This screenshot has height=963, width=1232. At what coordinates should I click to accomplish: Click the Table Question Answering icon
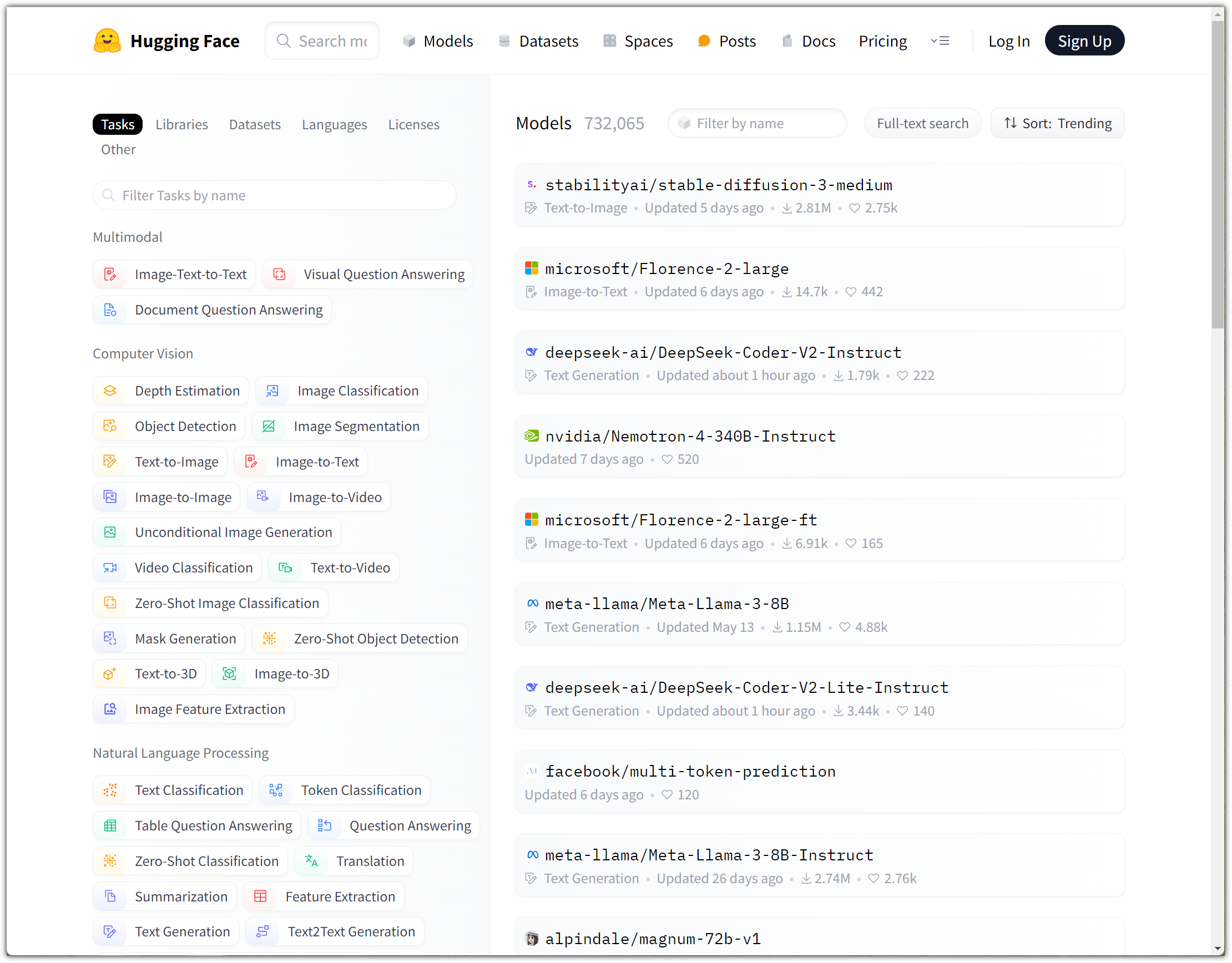point(110,825)
